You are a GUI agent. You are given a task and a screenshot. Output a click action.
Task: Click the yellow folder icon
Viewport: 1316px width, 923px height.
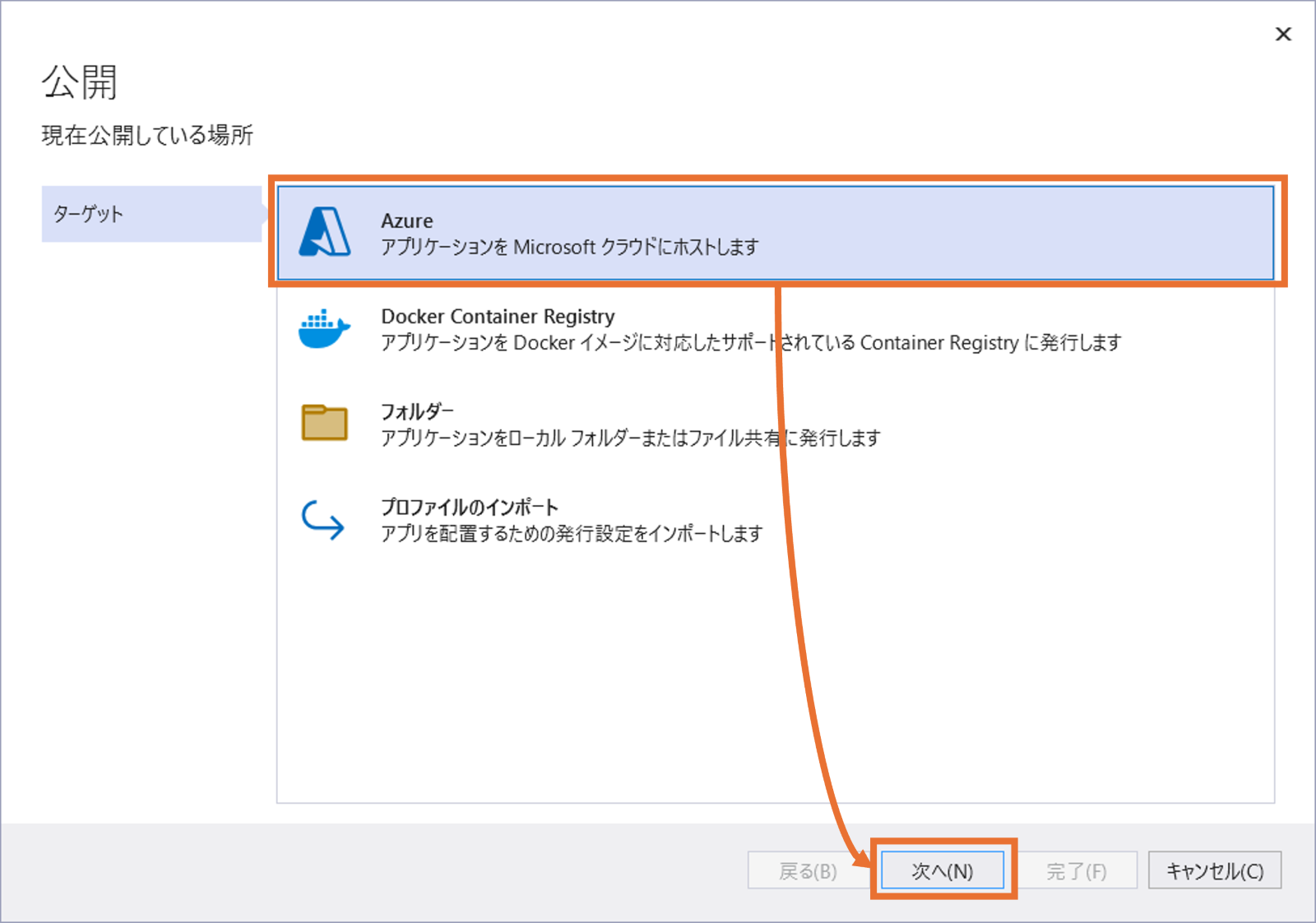(x=324, y=423)
